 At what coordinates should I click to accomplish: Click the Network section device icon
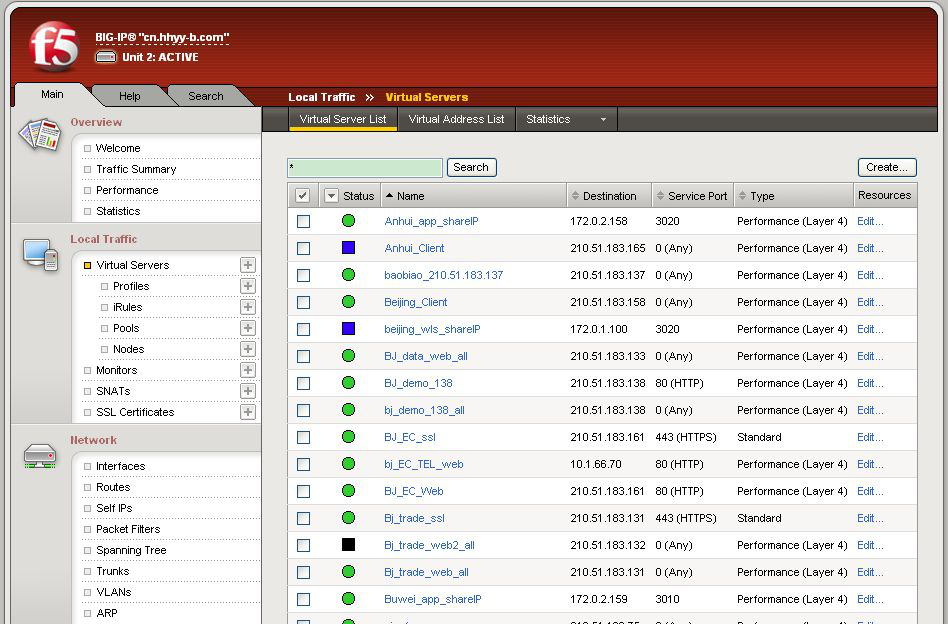coord(40,456)
